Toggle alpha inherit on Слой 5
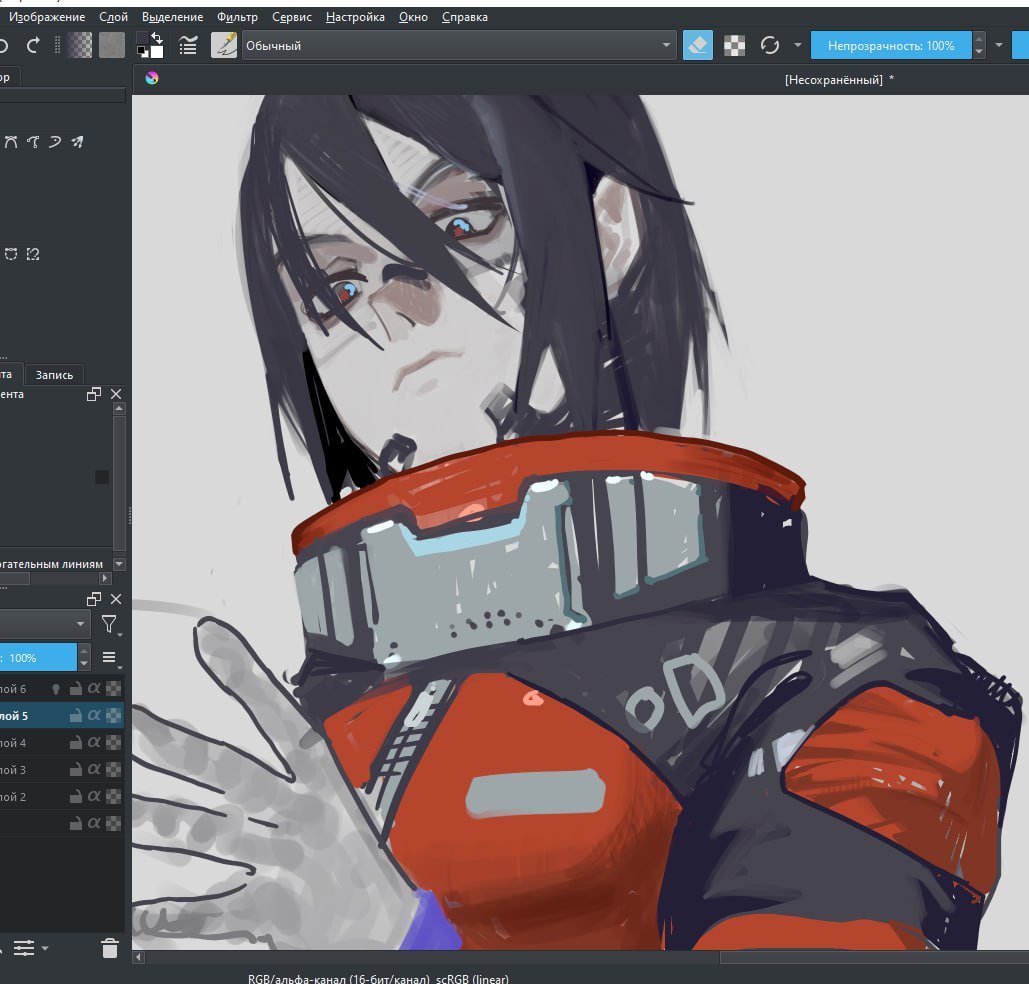The image size is (1029, 984). [x=94, y=715]
